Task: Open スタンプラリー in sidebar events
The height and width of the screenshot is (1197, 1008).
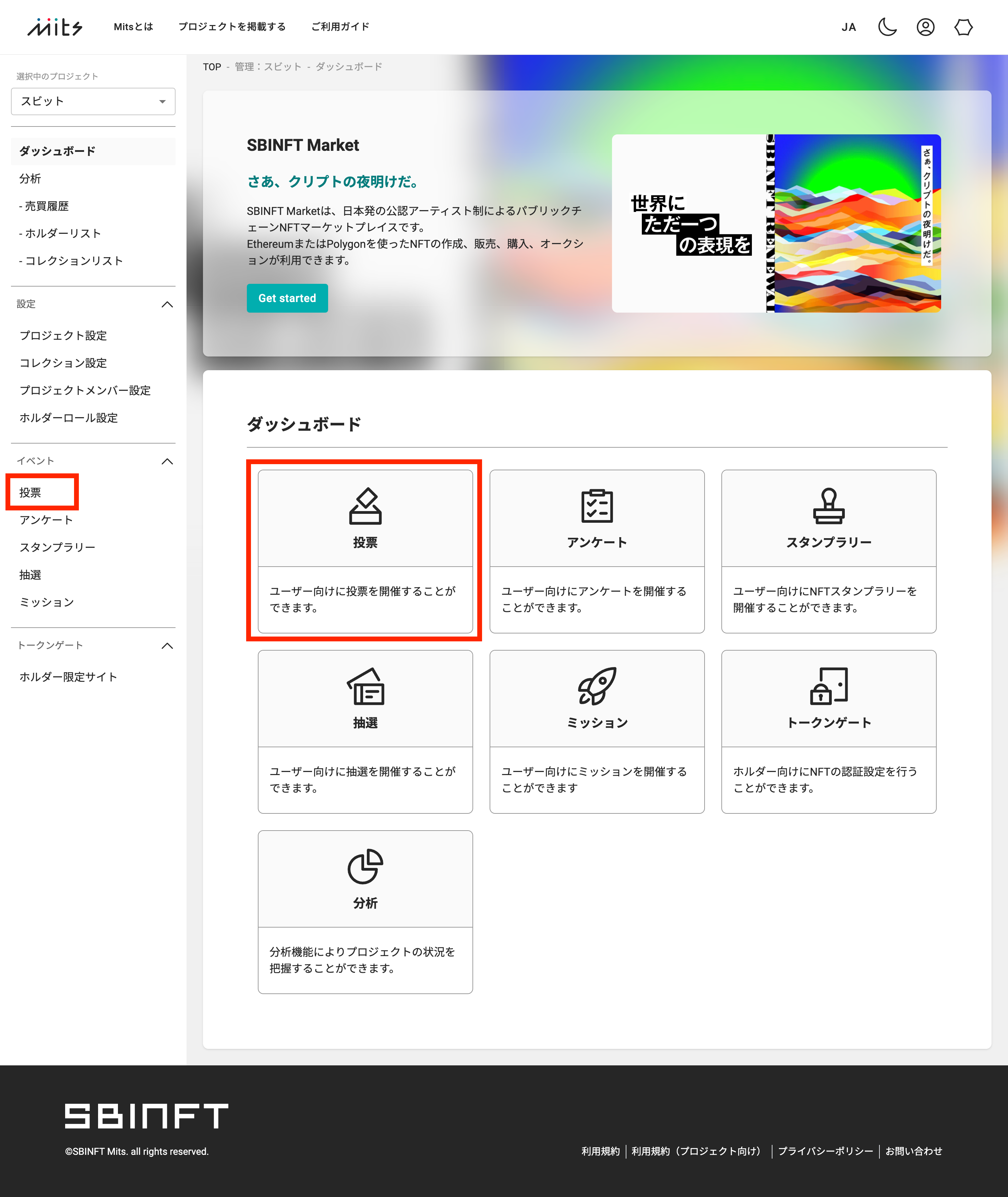Action: [x=57, y=547]
